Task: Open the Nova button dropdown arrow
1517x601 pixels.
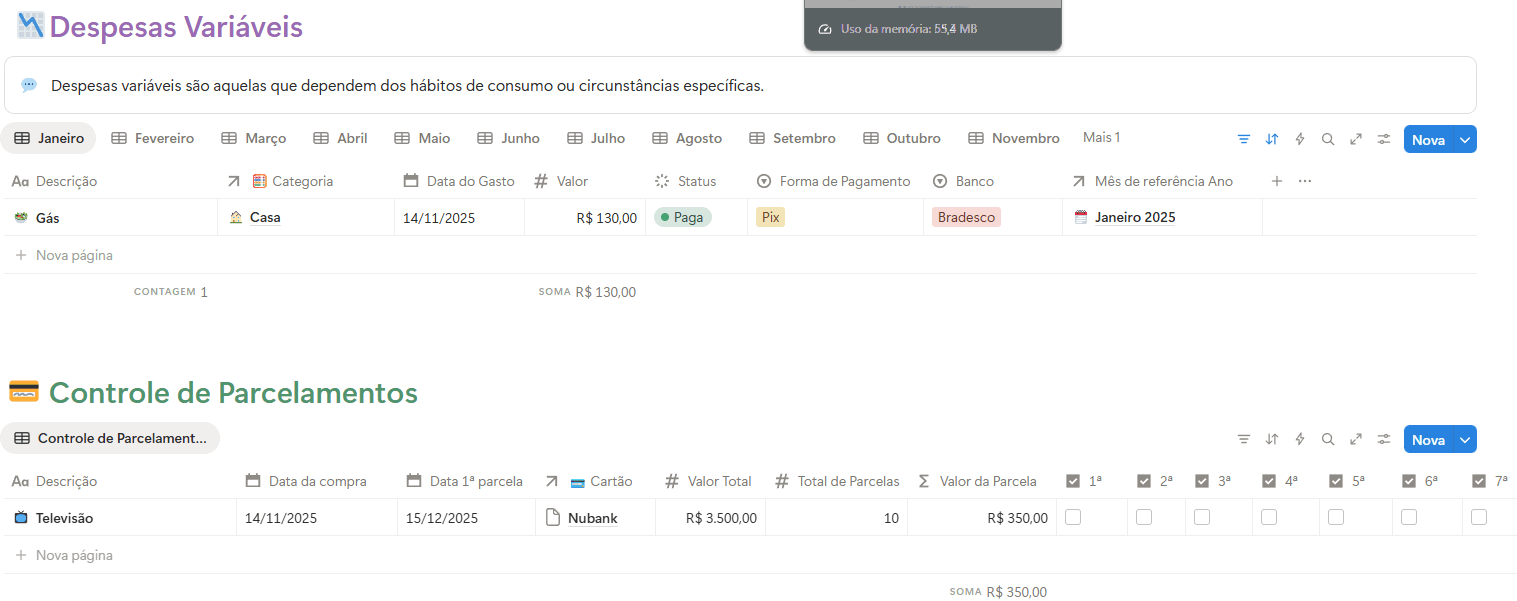Action: point(1464,139)
